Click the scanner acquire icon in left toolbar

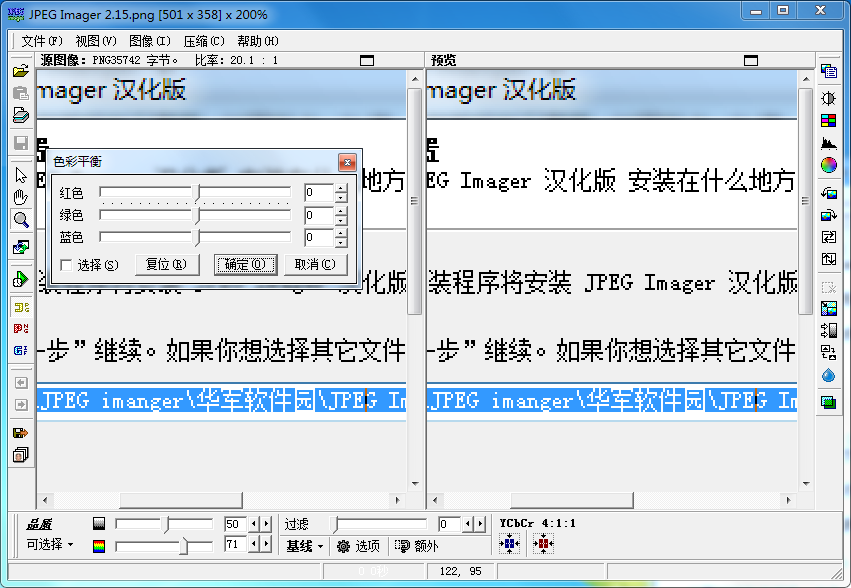pos(21,115)
